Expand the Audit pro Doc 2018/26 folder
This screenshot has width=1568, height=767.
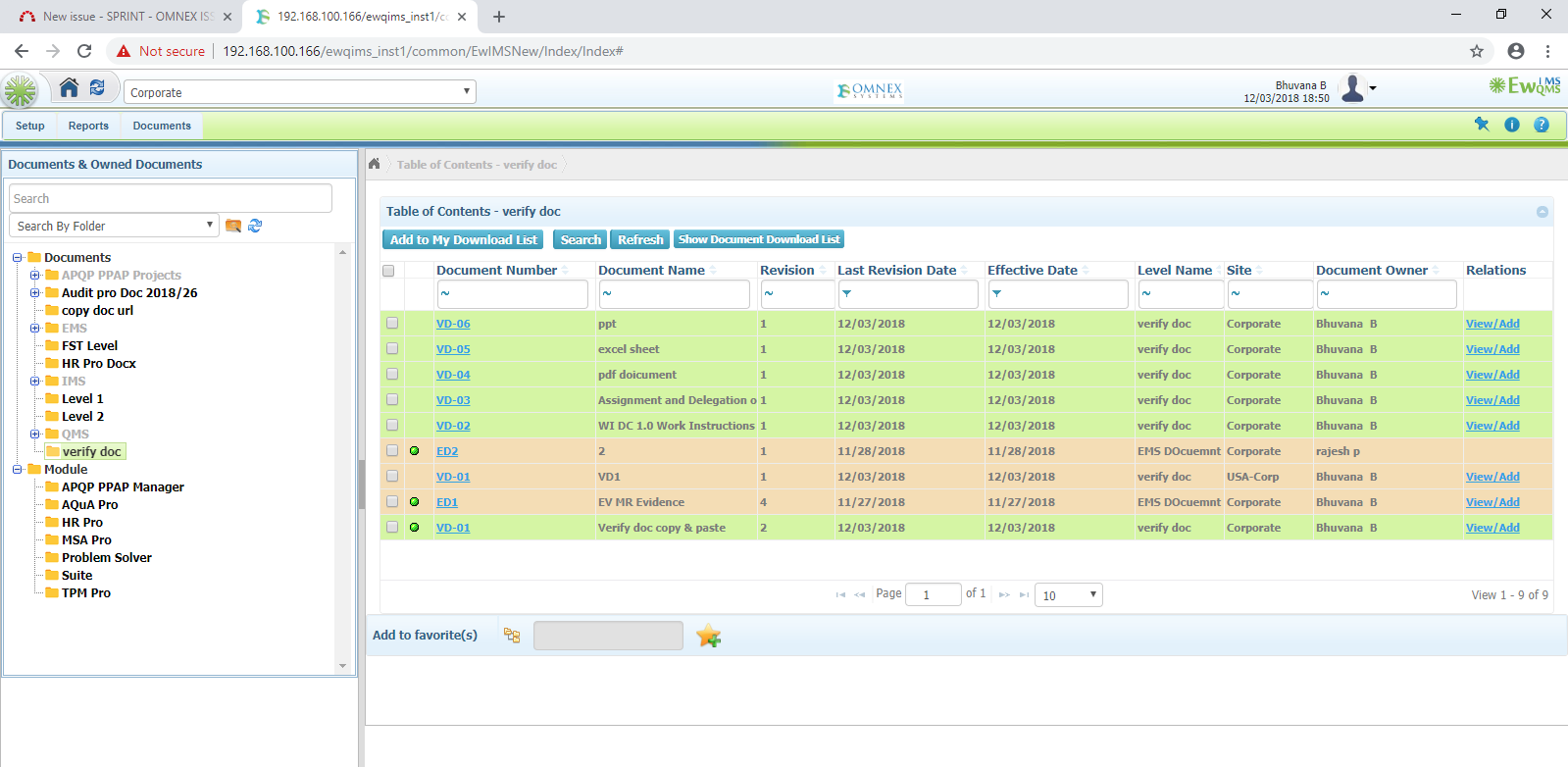pyautogui.click(x=35, y=293)
